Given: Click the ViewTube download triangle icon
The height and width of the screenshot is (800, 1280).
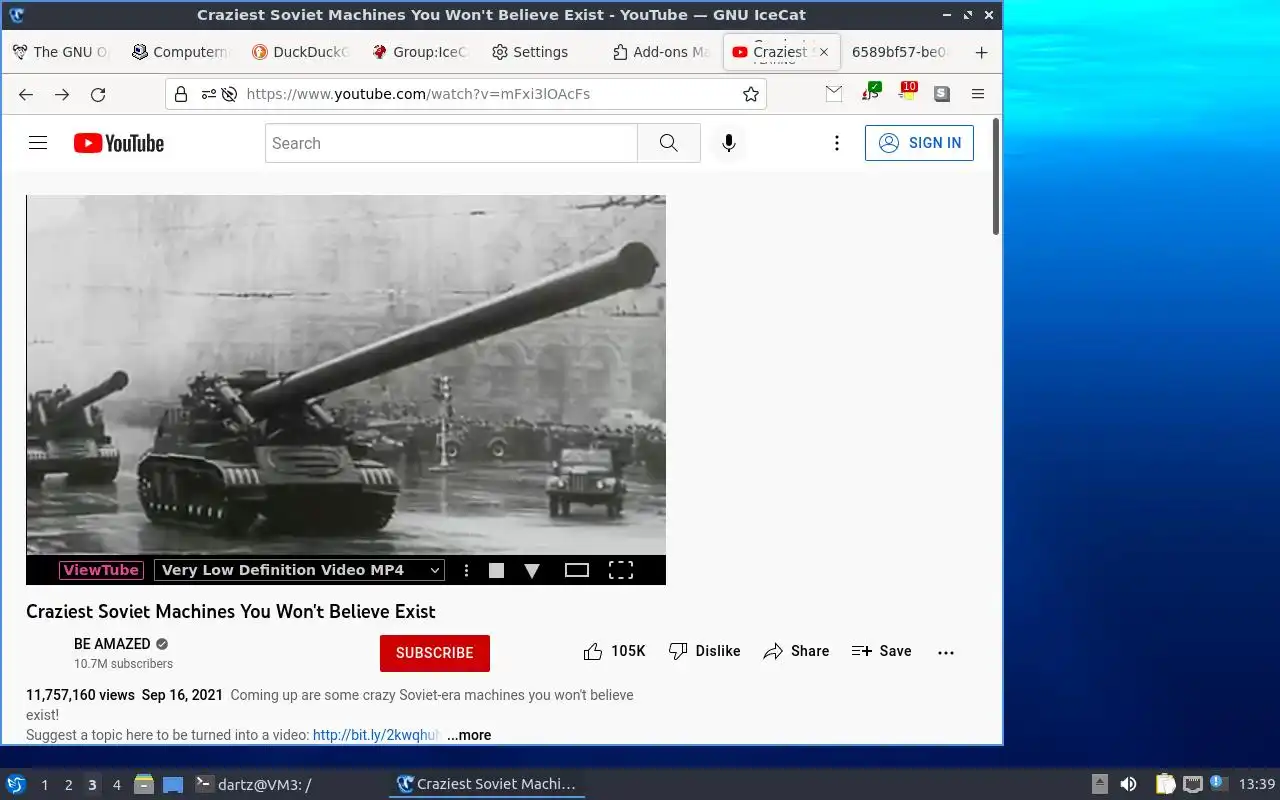Looking at the screenshot, I should [532, 571].
